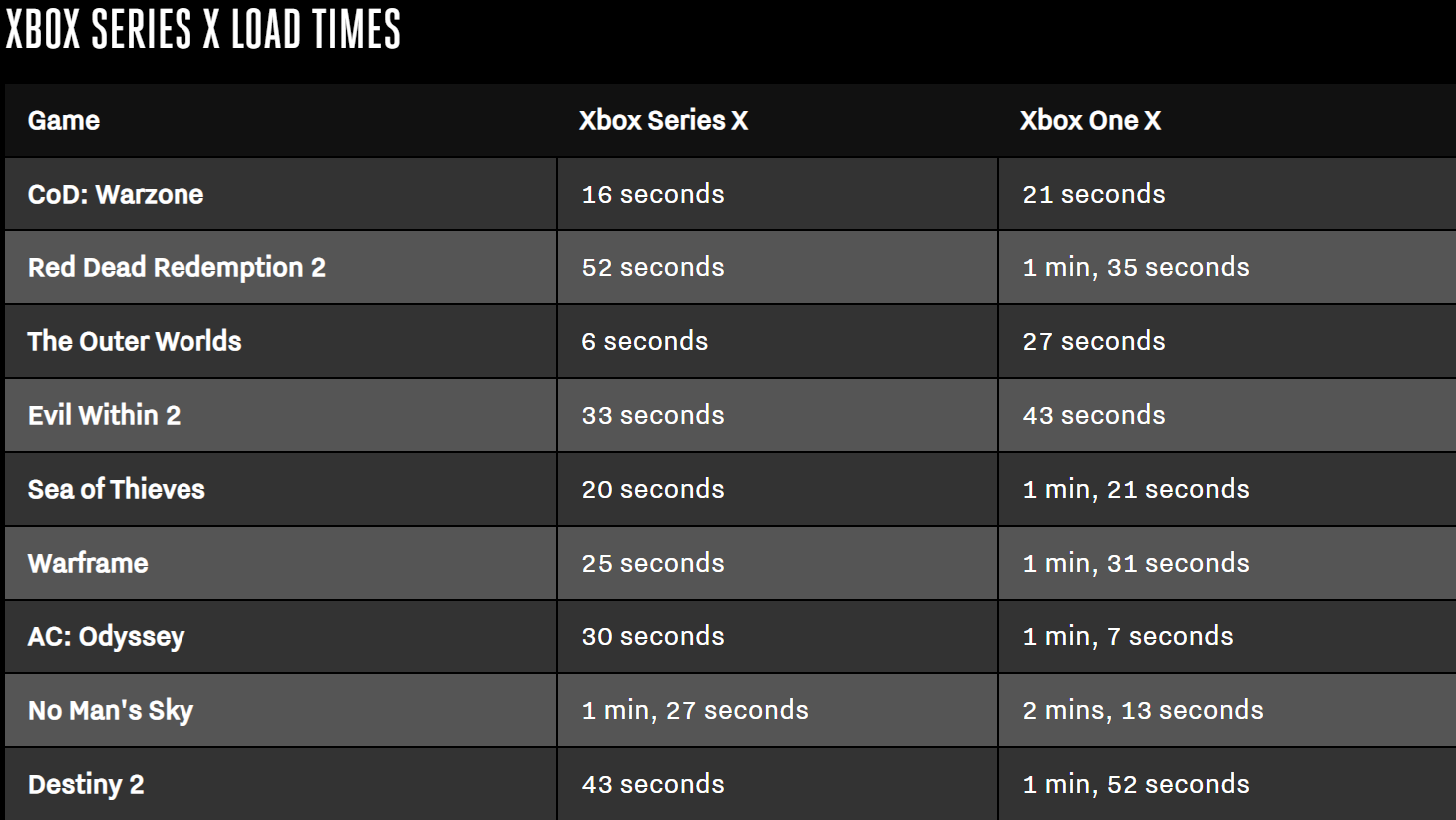Select "The Outer Worlds" game name
Image resolution: width=1456 pixels, height=820 pixels.
(x=135, y=341)
